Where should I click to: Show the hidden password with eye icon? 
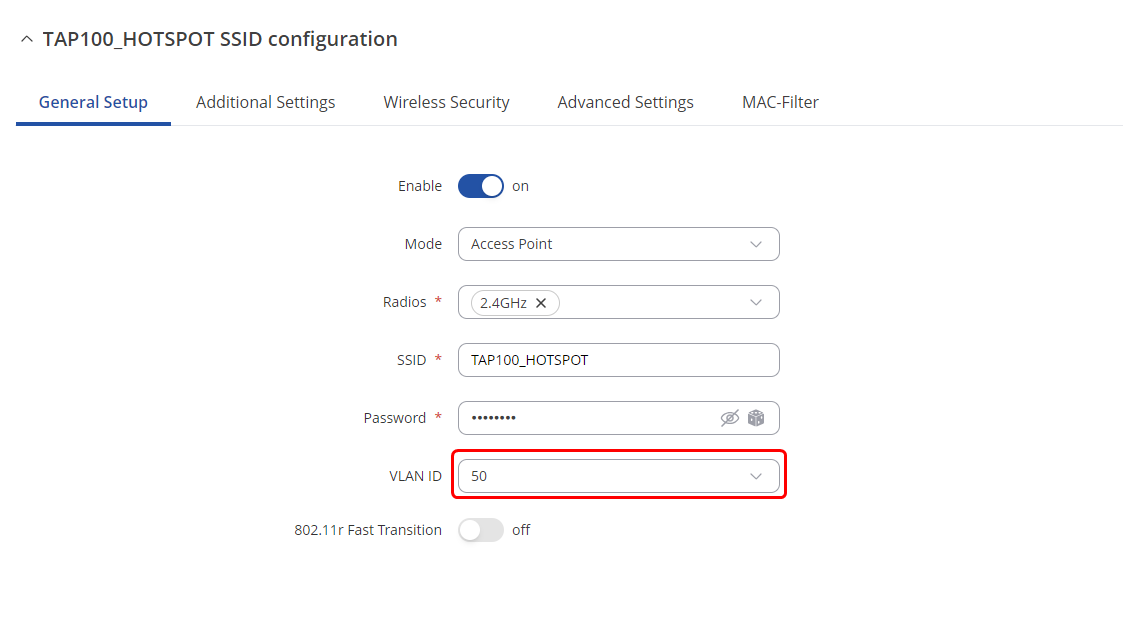pyautogui.click(x=730, y=418)
